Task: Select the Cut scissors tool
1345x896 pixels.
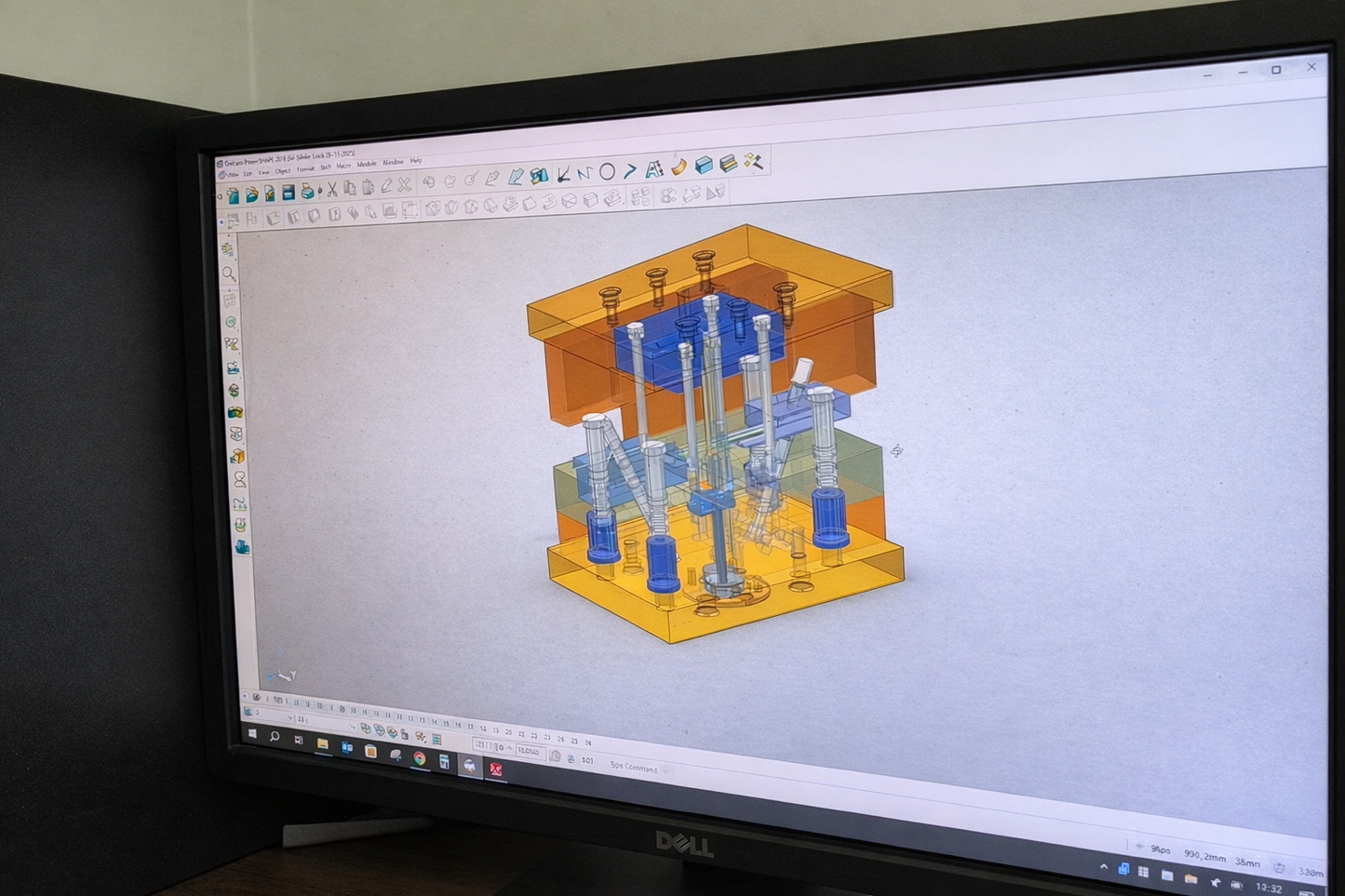Action: tap(331, 190)
